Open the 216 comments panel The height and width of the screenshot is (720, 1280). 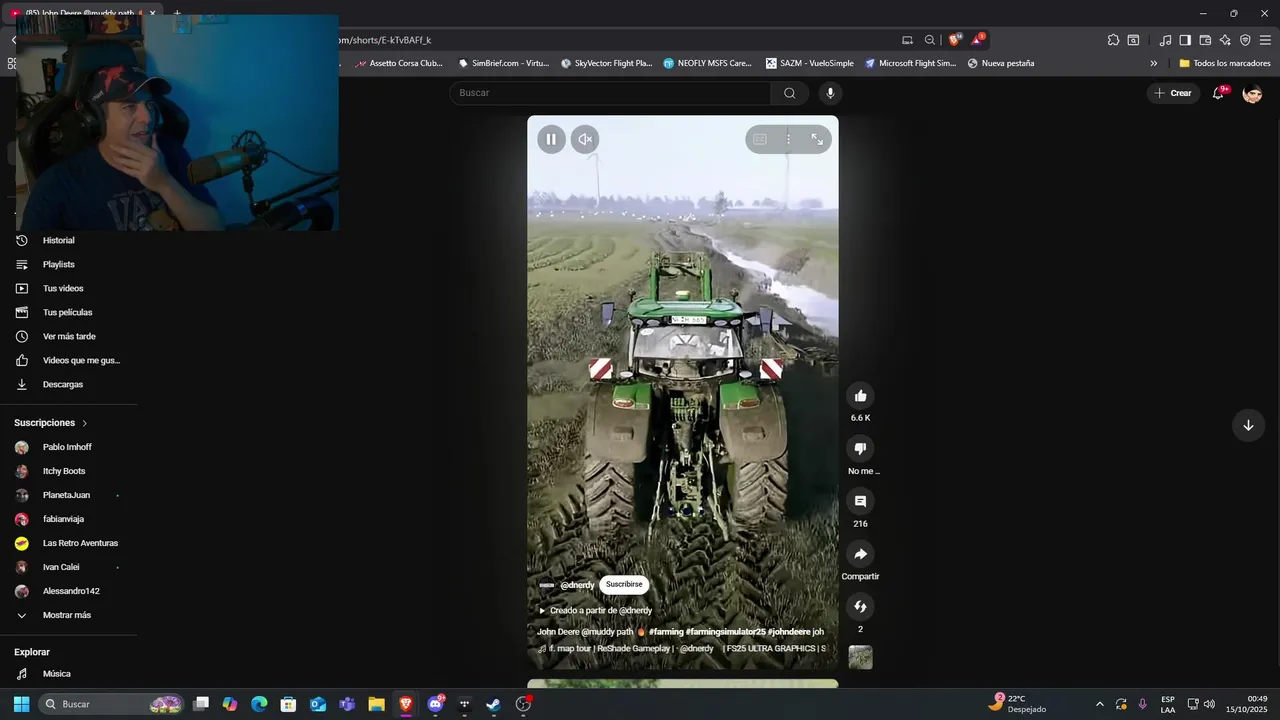coord(860,502)
